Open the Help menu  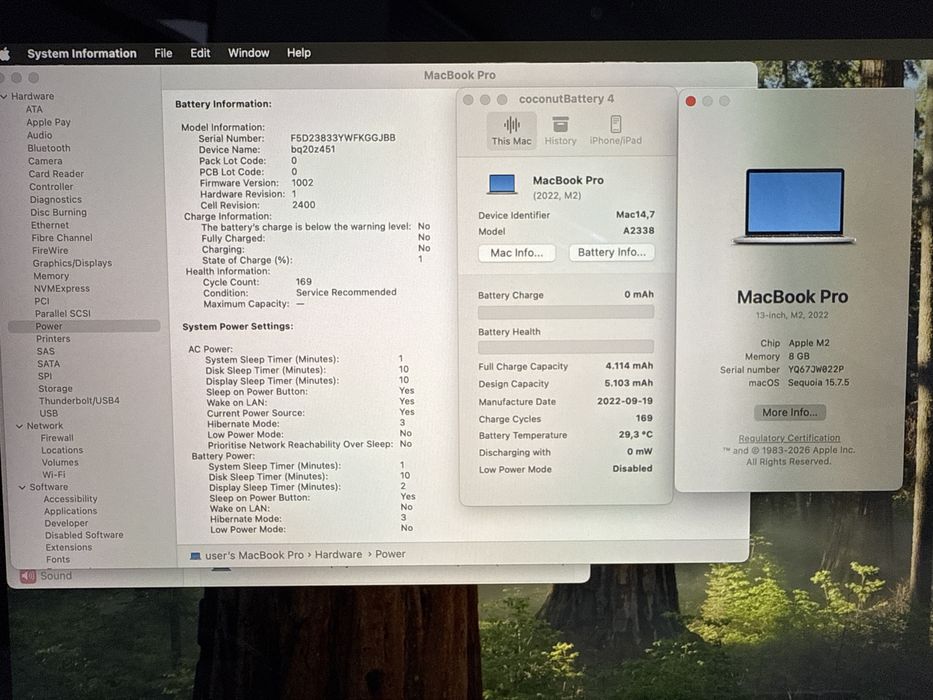coord(299,53)
